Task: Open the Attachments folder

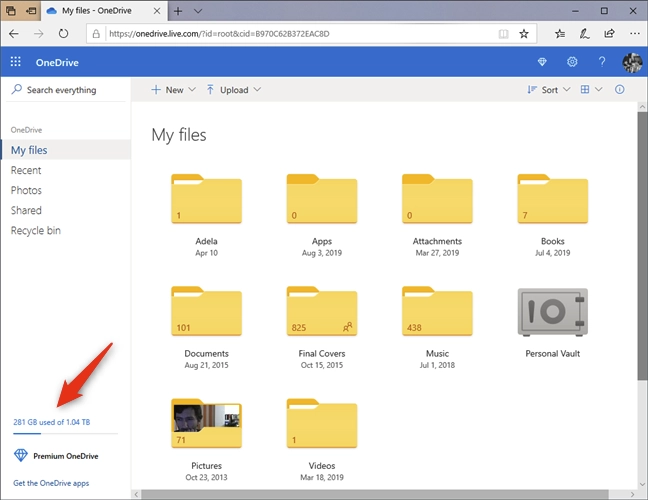Action: coord(437,199)
